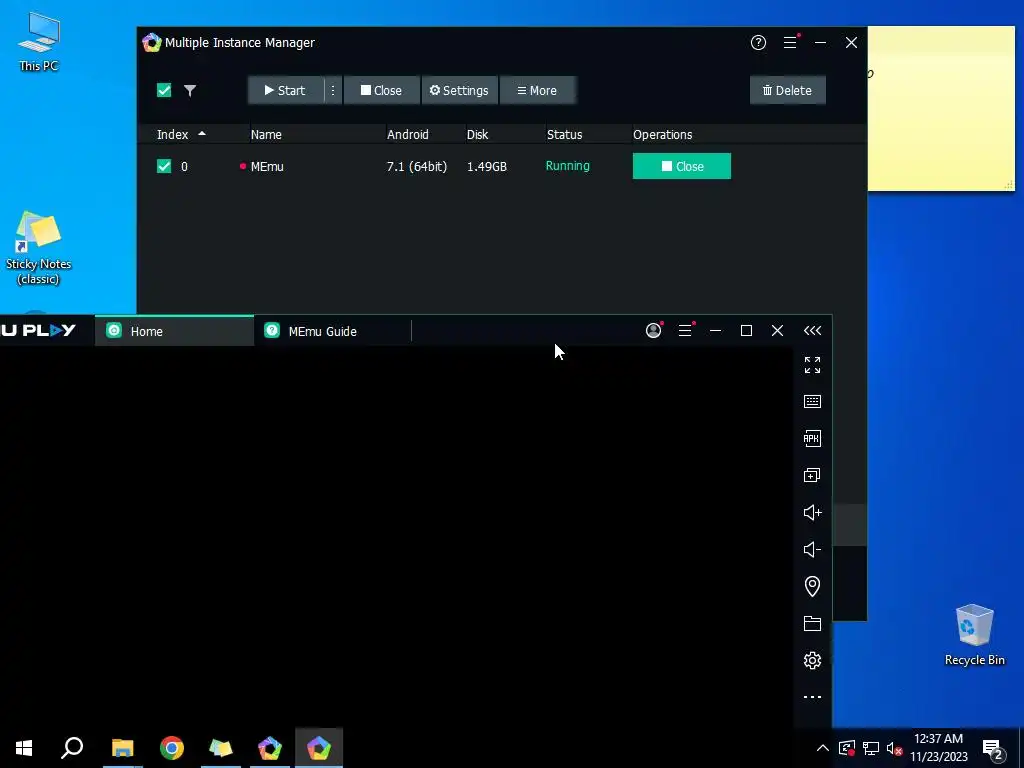Open the shared folder icon in sidebar
The width and height of the screenshot is (1024, 768).
pyautogui.click(x=812, y=624)
